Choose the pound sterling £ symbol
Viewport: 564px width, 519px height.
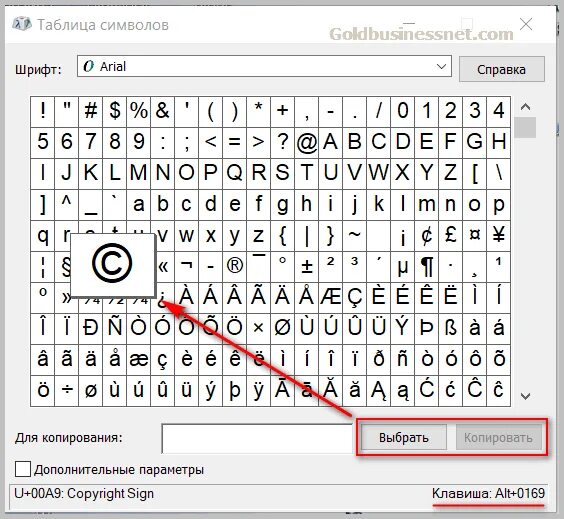pyautogui.click(x=450, y=236)
